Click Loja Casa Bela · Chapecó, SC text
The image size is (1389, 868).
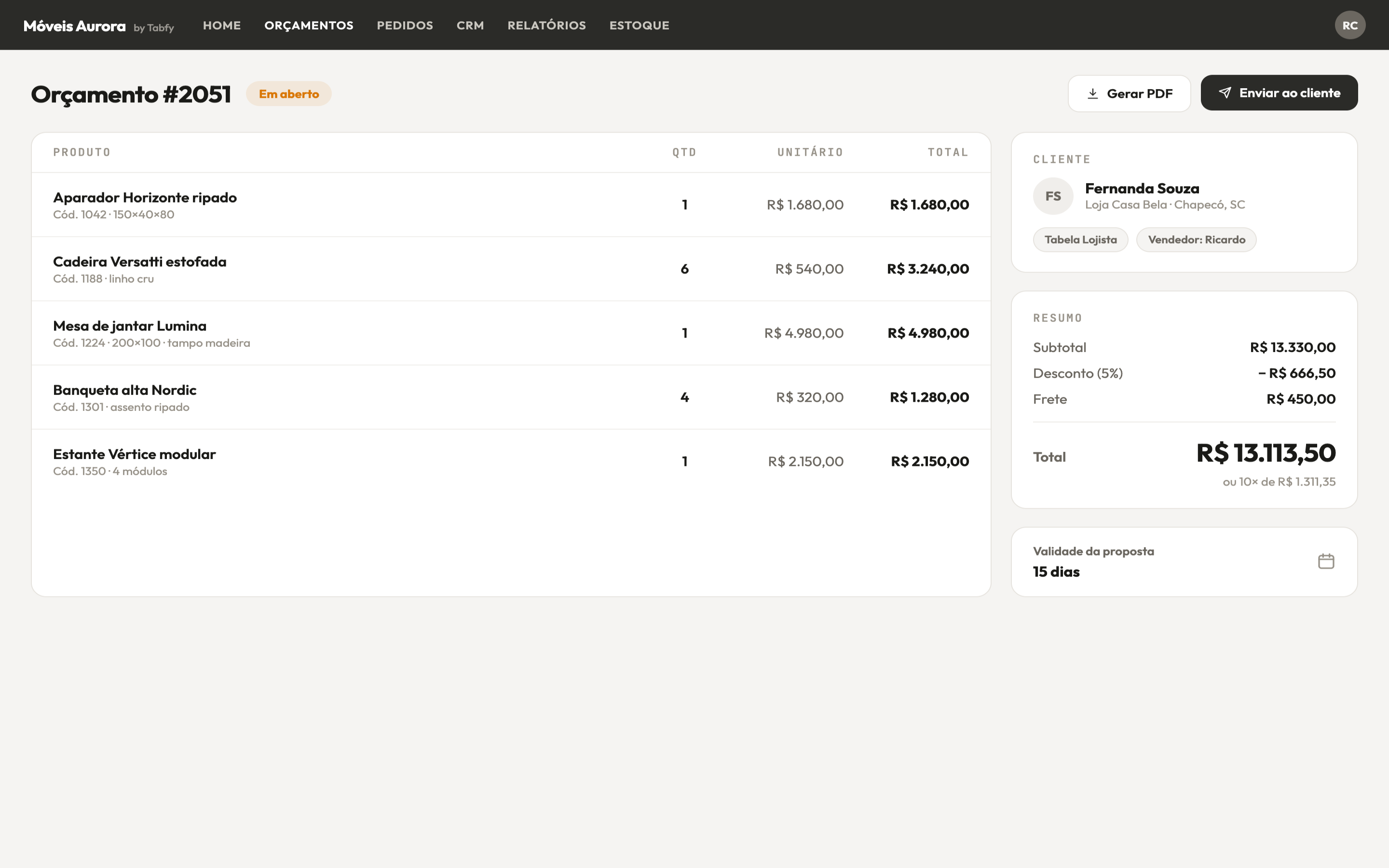click(1165, 205)
